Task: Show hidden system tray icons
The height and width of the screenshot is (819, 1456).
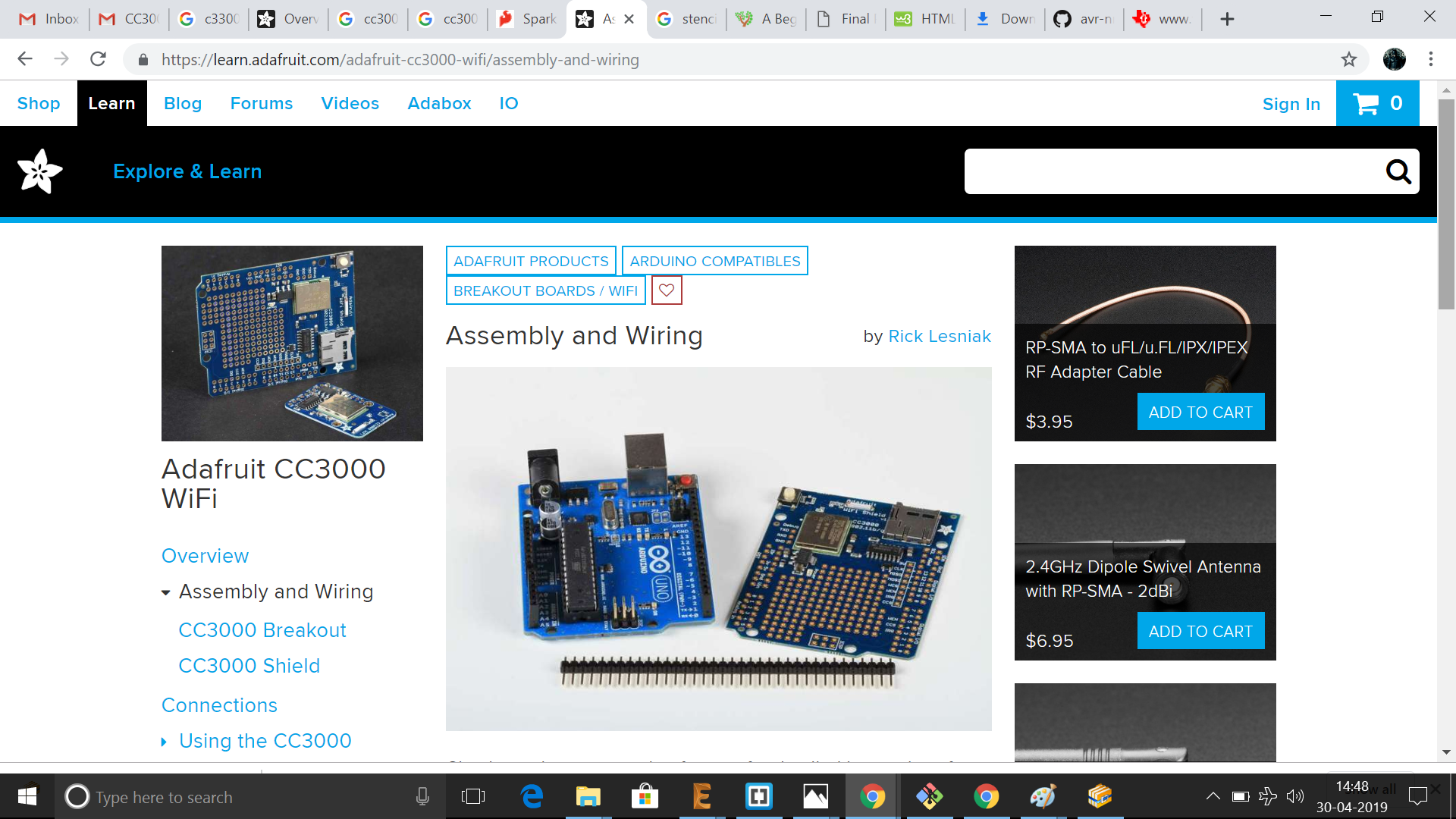Action: (1213, 796)
